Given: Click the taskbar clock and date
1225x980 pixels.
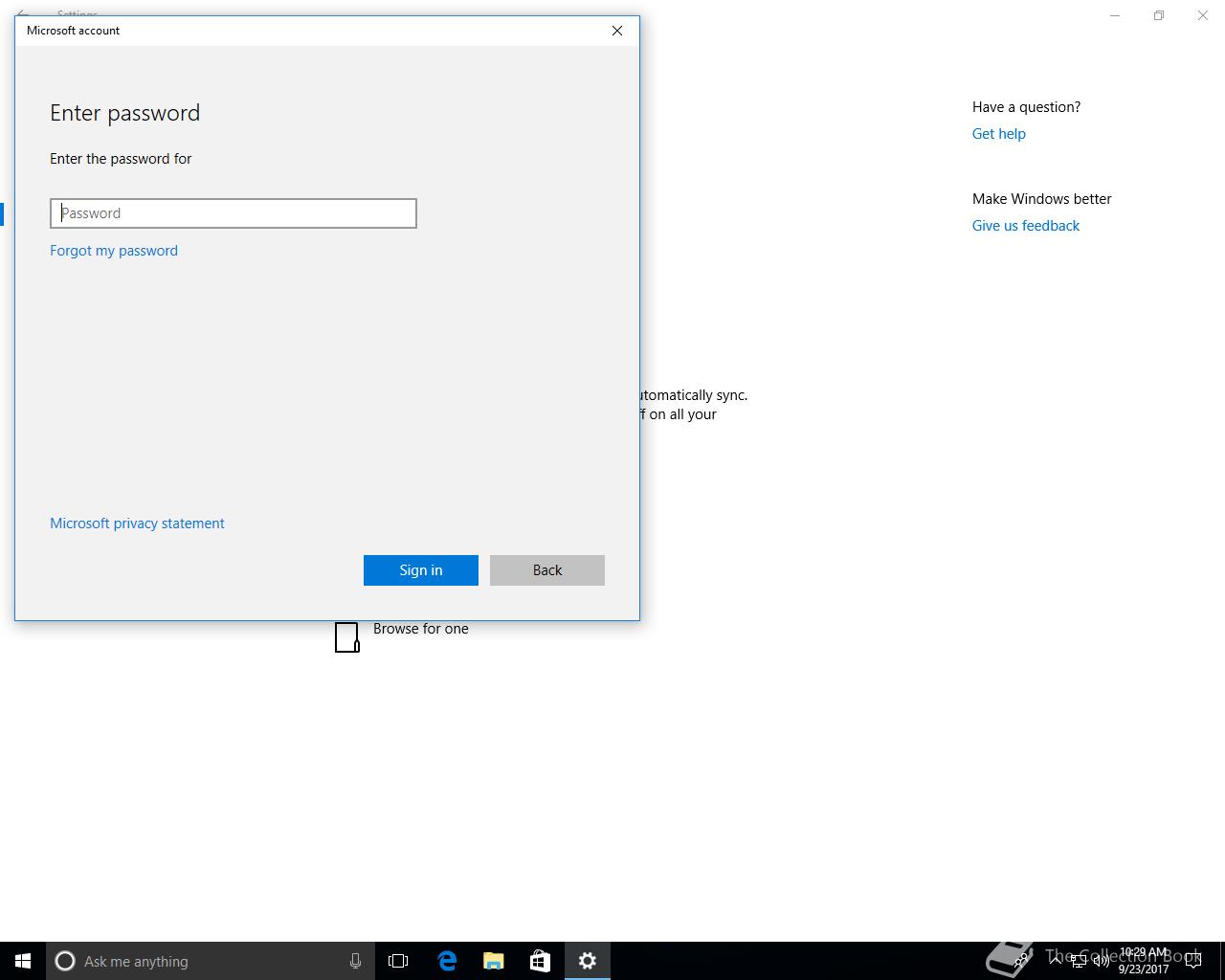Looking at the screenshot, I should click(x=1144, y=961).
